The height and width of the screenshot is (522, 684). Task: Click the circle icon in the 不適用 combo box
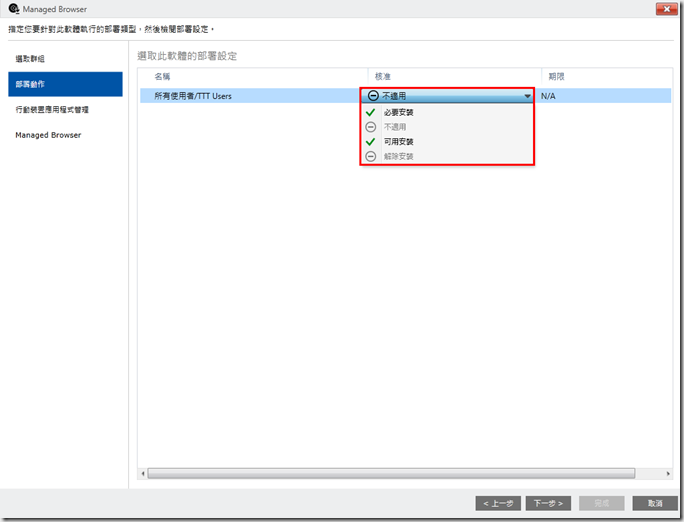373,96
